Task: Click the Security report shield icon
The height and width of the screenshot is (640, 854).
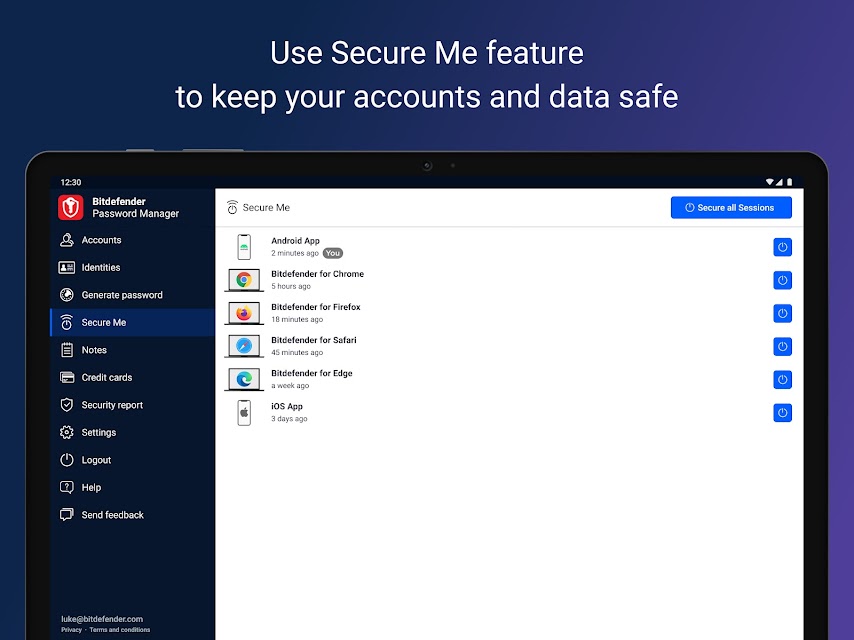Action: (67, 405)
